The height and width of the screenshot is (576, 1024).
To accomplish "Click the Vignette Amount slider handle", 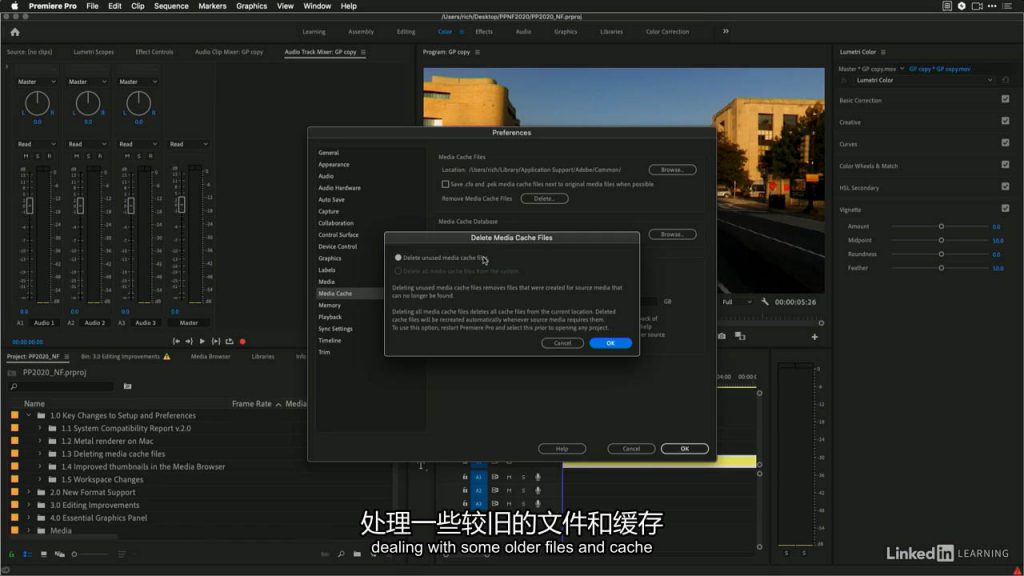I will tap(941, 227).
